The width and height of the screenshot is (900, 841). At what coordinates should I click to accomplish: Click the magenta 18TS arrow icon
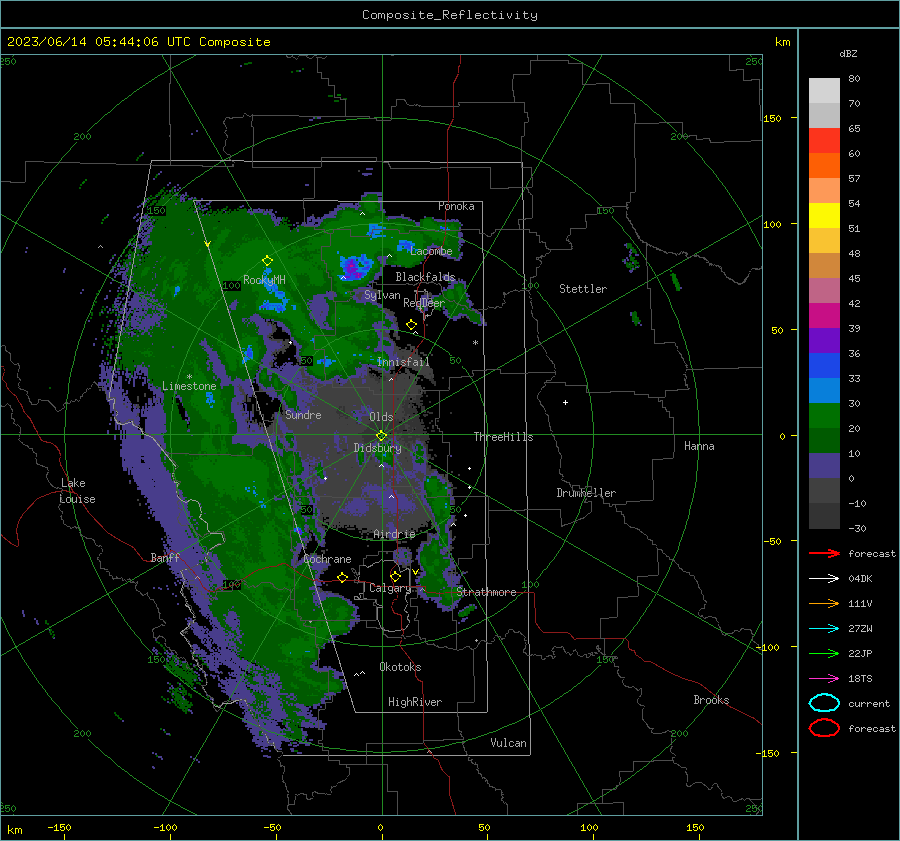(x=824, y=678)
